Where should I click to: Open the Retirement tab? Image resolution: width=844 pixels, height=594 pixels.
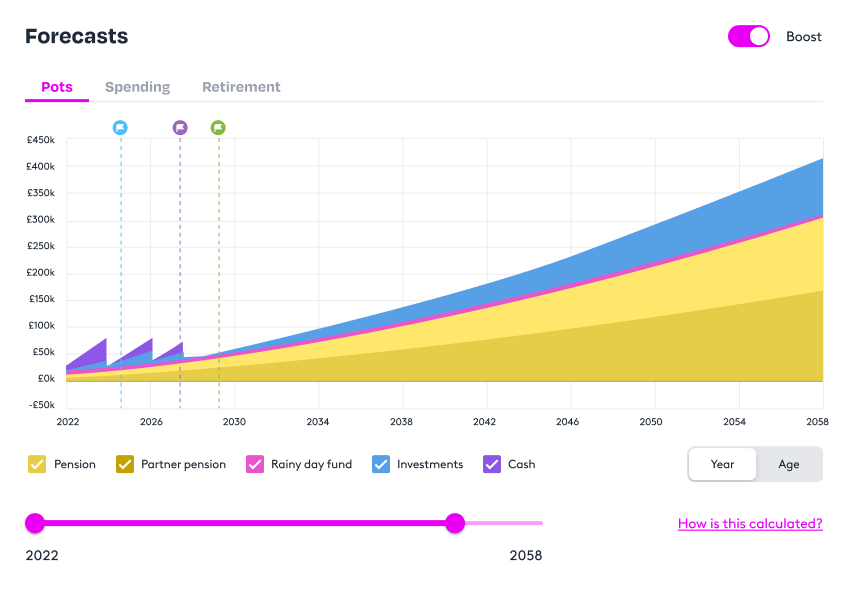(241, 87)
